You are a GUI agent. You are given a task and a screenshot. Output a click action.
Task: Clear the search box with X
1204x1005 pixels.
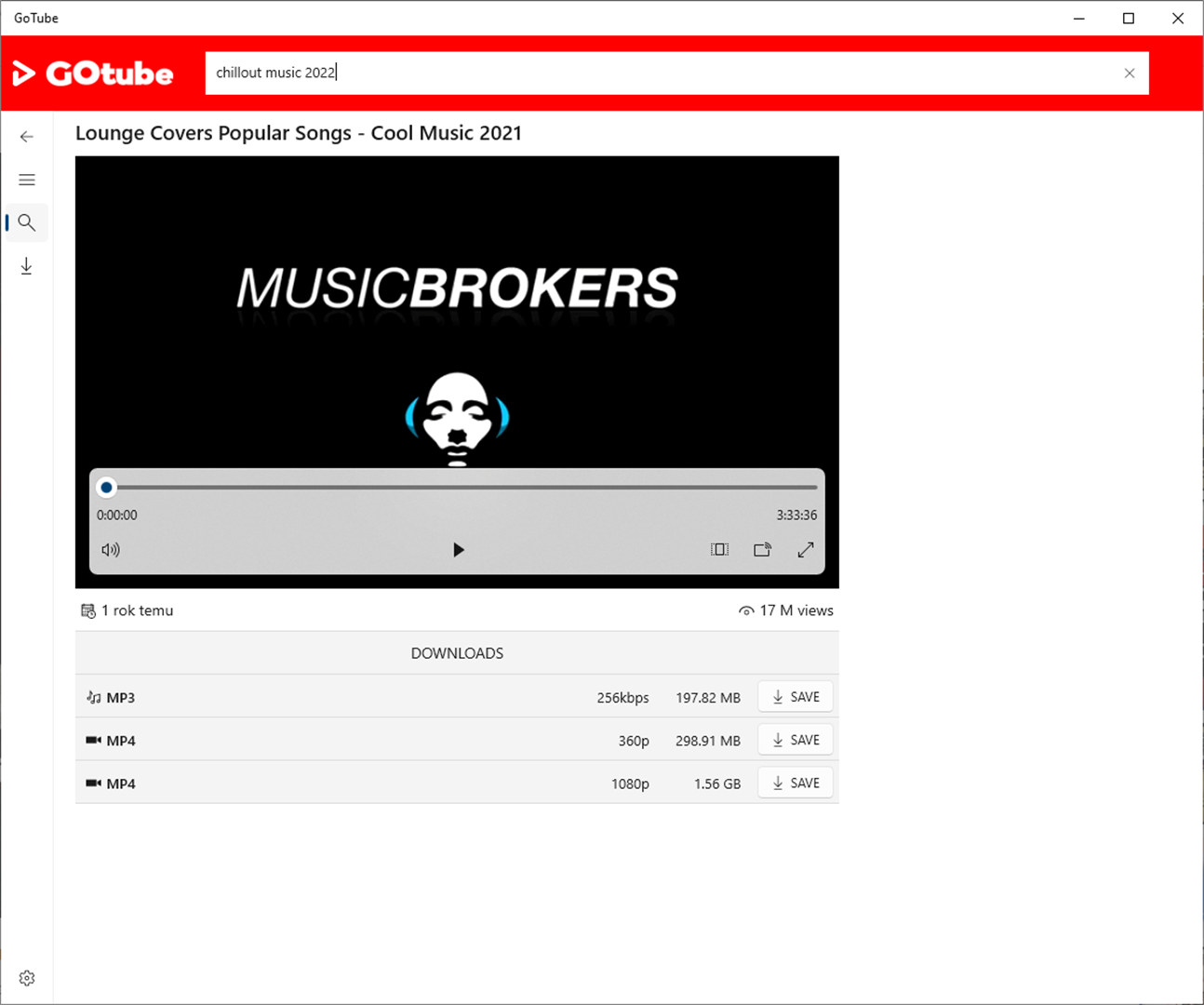click(1130, 73)
